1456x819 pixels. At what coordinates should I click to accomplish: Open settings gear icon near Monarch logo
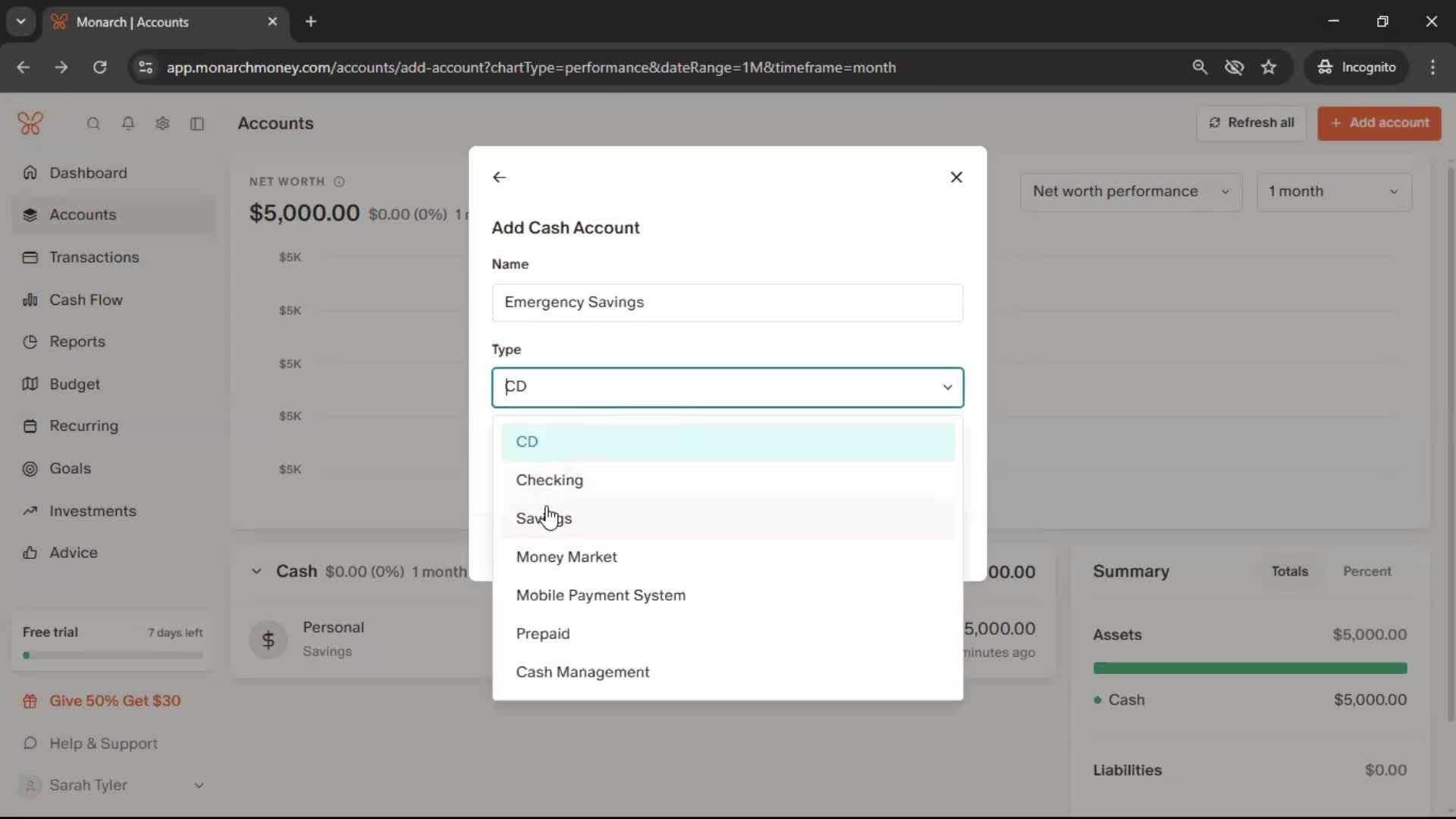tap(162, 124)
